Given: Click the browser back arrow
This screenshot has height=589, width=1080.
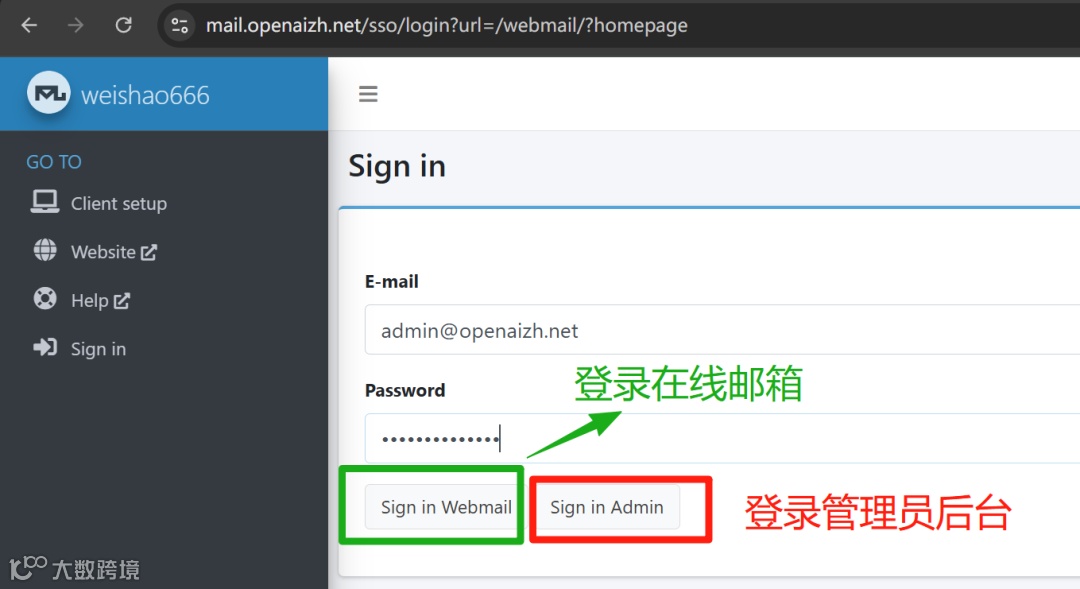Looking at the screenshot, I should pyautogui.click(x=29, y=25).
